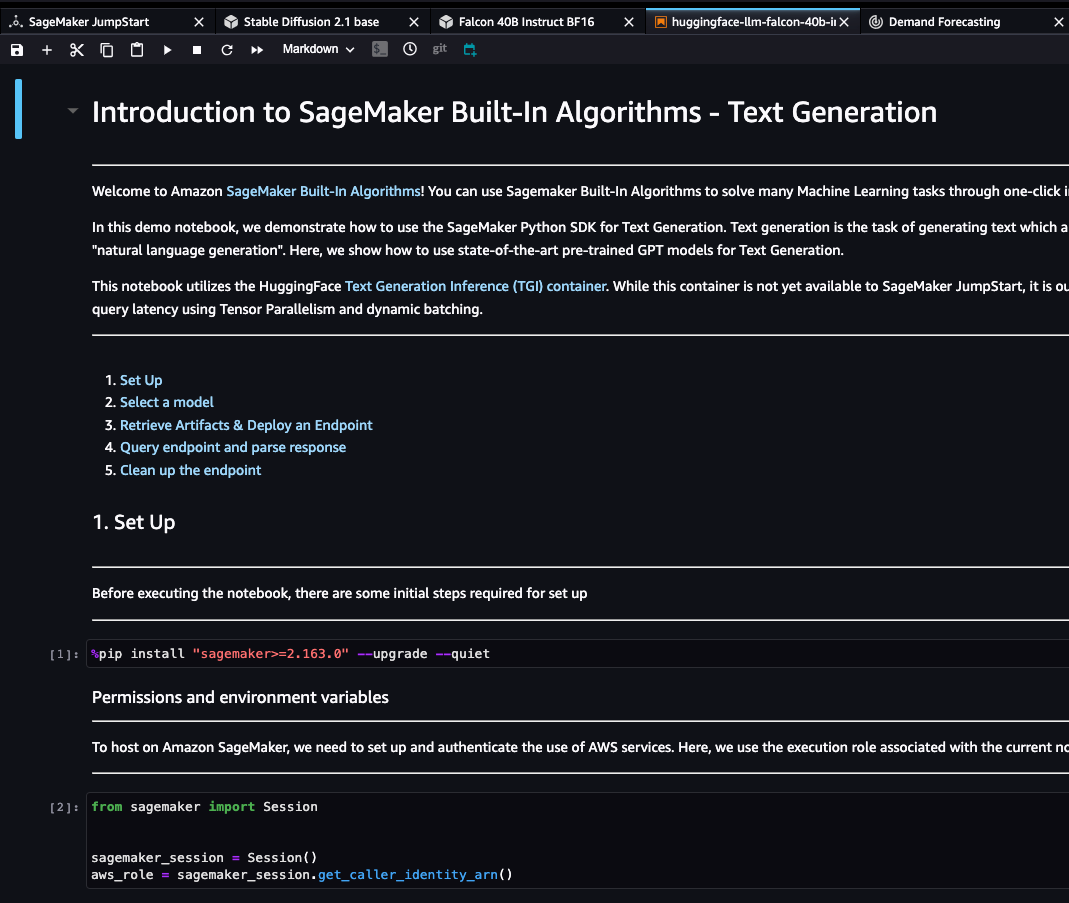Screen dimensions: 1069x903
Task: Switch to the SageMaker JumpStart tab
Action: pyautogui.click(x=89, y=22)
